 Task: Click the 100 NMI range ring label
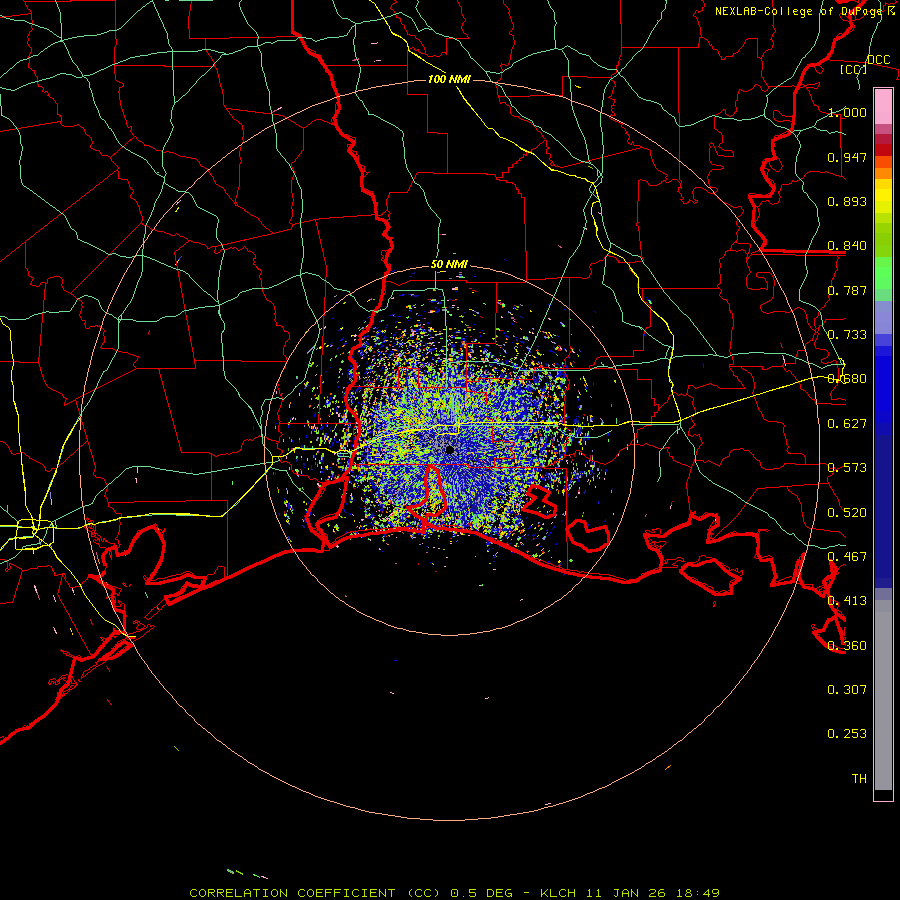449,79
